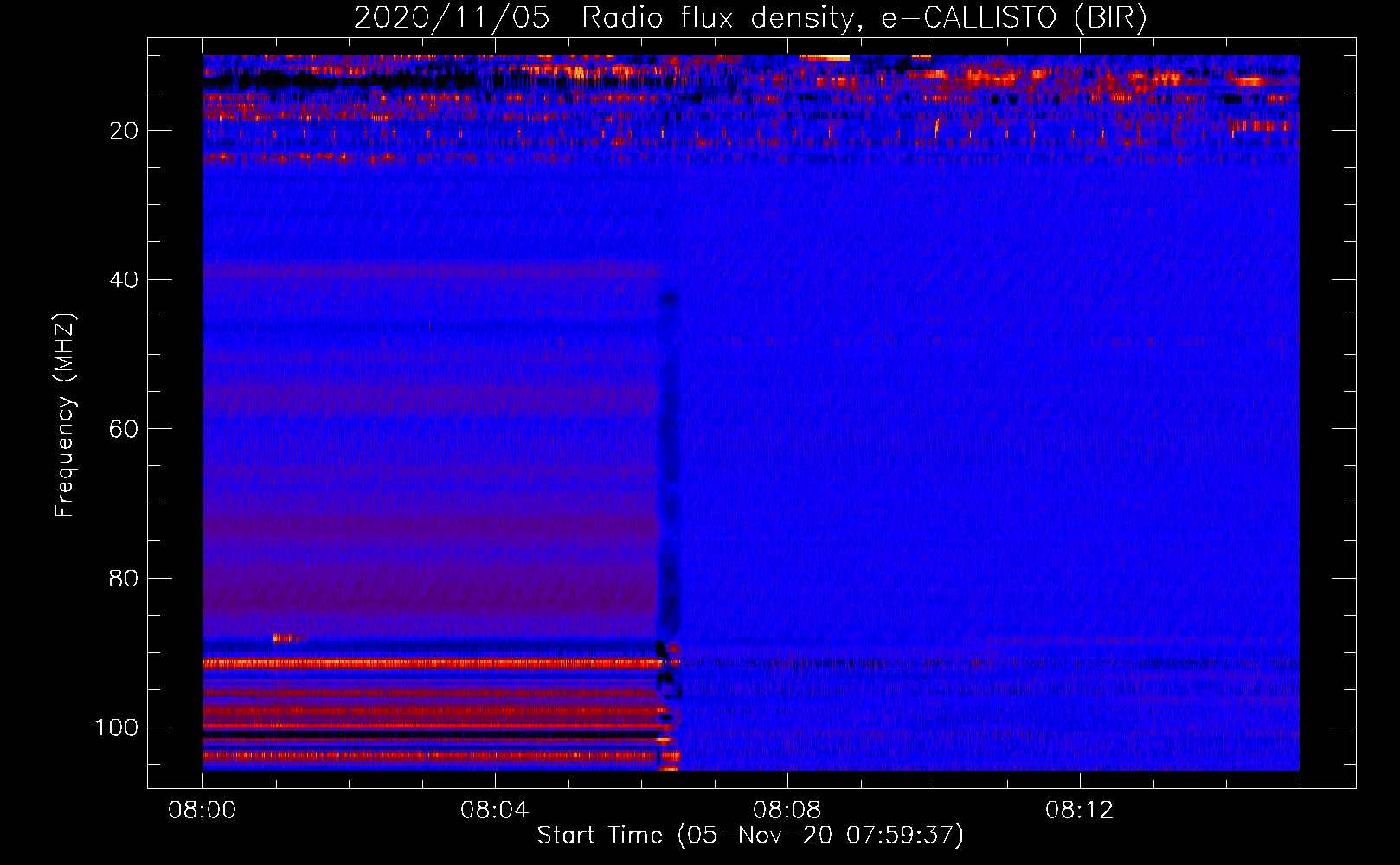The width and height of the screenshot is (1400, 865).
Task: Click the '80' frequency tick label
Action: click(x=125, y=578)
